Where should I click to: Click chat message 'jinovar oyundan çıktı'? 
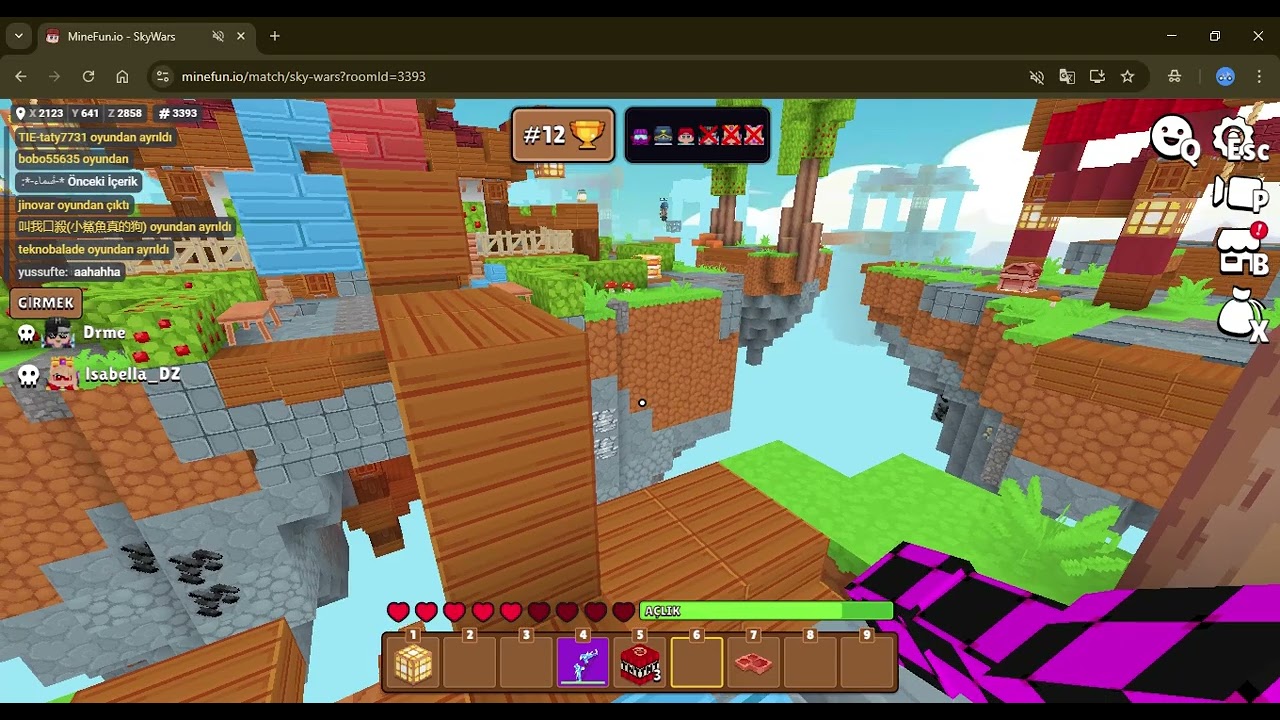[74, 205]
